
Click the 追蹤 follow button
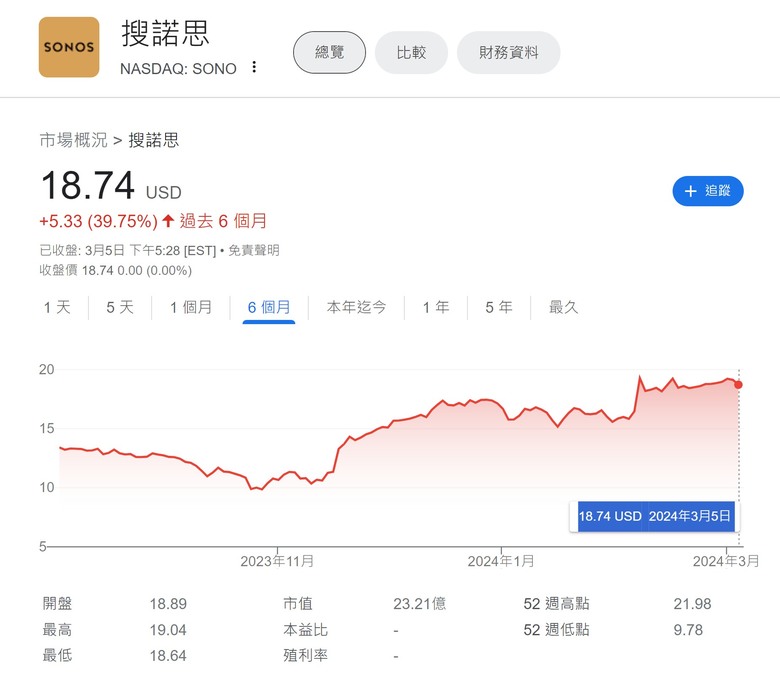(x=708, y=191)
